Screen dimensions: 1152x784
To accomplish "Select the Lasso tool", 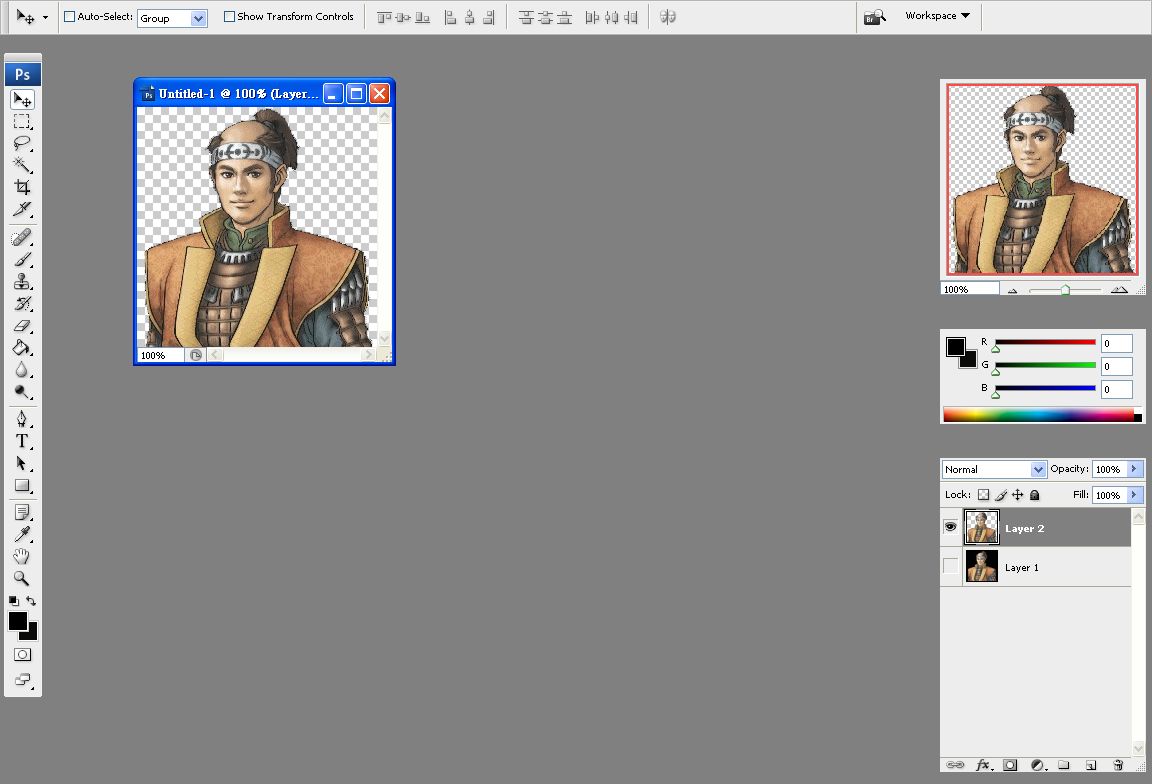I will tap(22, 143).
